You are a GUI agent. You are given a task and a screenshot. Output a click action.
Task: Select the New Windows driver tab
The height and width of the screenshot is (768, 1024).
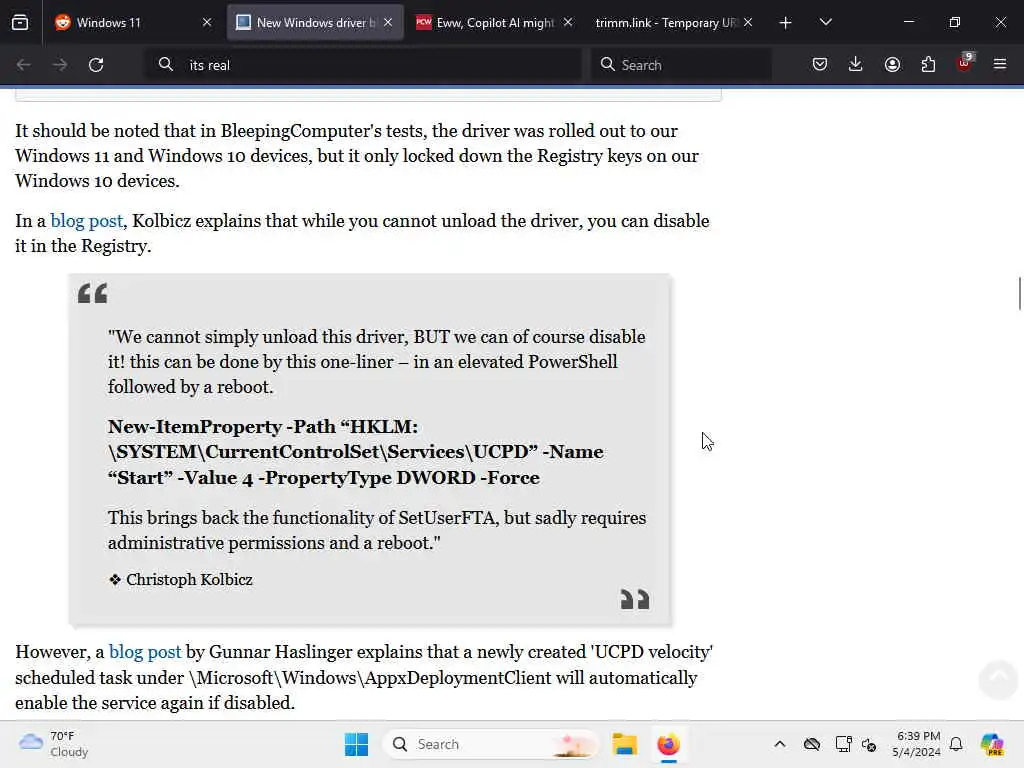coord(315,23)
